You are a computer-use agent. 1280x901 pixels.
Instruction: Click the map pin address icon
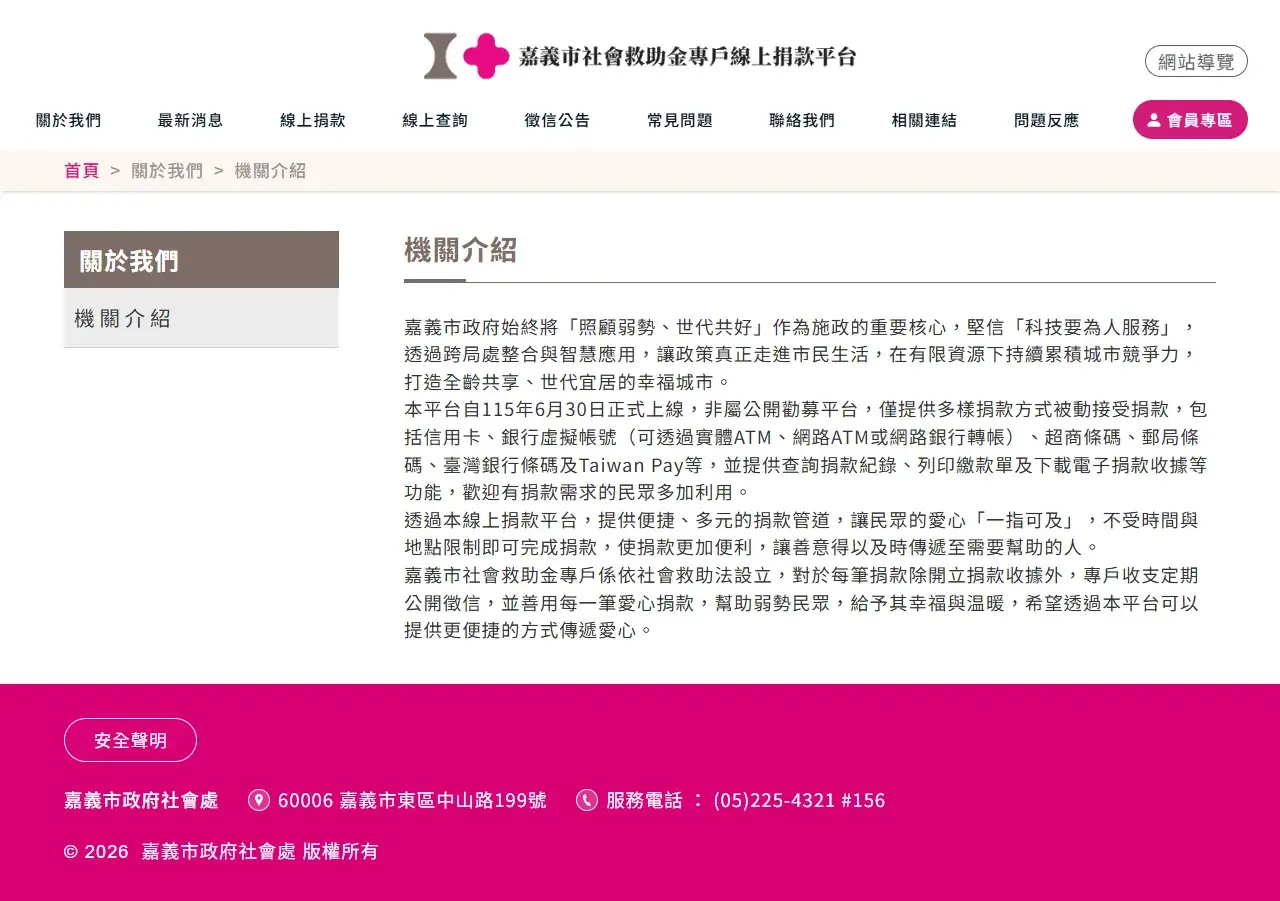coord(259,800)
